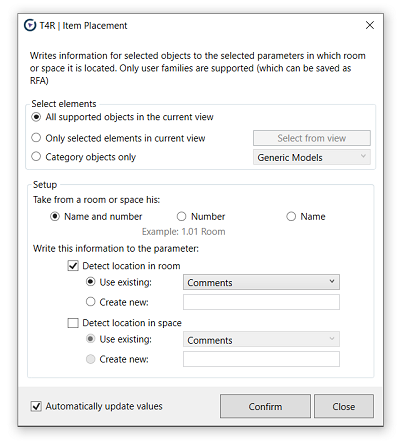Open the Generic Models category dropdown
This screenshot has width=400, height=442.
point(312,157)
